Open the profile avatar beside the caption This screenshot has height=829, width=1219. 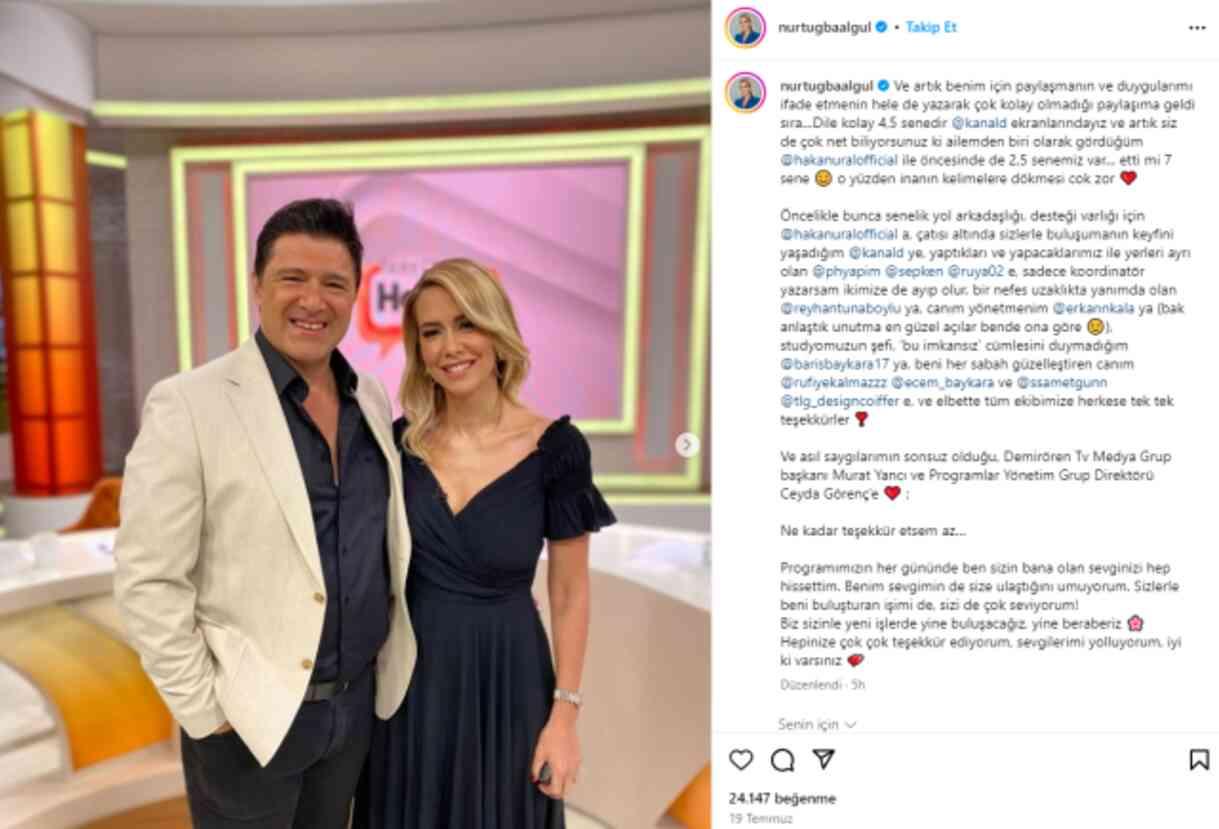(x=746, y=92)
